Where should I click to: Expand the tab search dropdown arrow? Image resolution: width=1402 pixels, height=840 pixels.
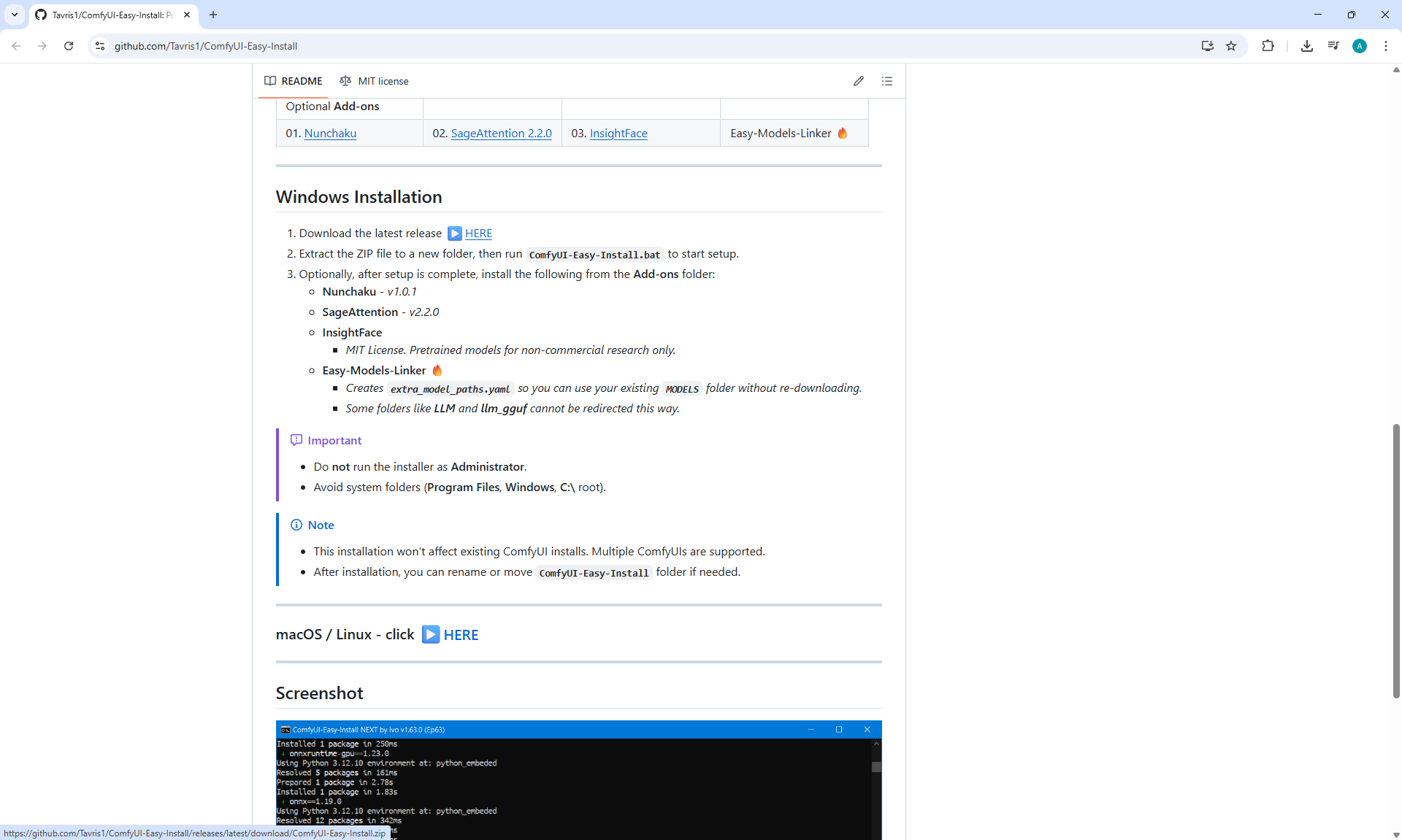pos(15,15)
